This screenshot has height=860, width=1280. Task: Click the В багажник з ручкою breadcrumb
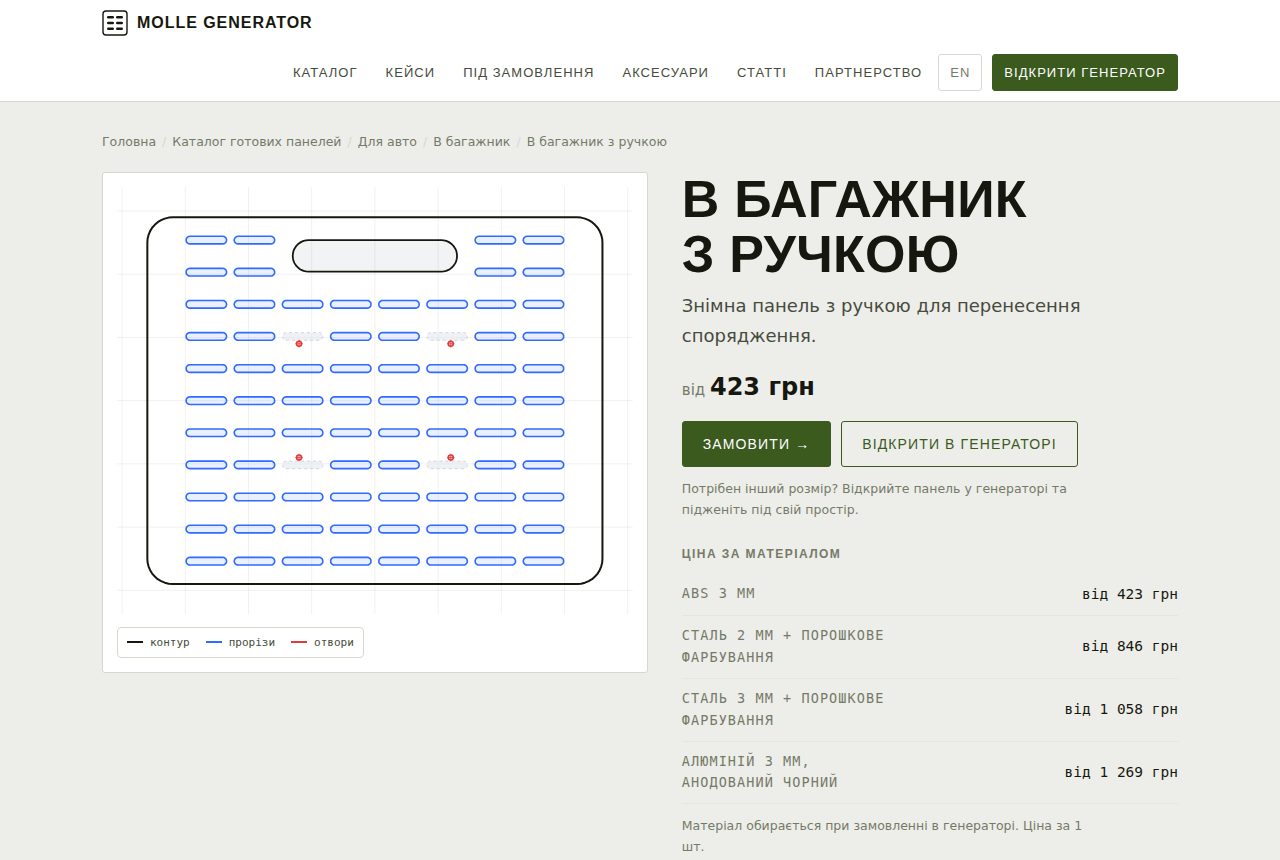pos(597,142)
